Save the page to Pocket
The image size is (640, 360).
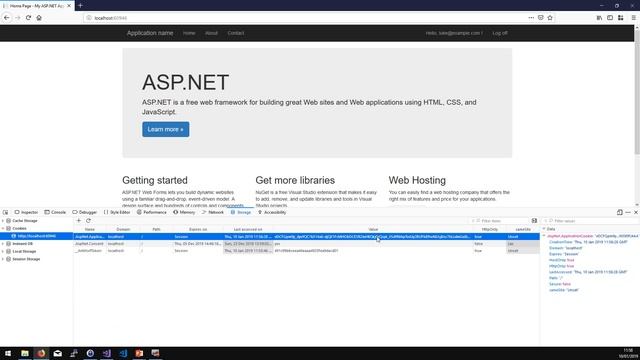540,18
